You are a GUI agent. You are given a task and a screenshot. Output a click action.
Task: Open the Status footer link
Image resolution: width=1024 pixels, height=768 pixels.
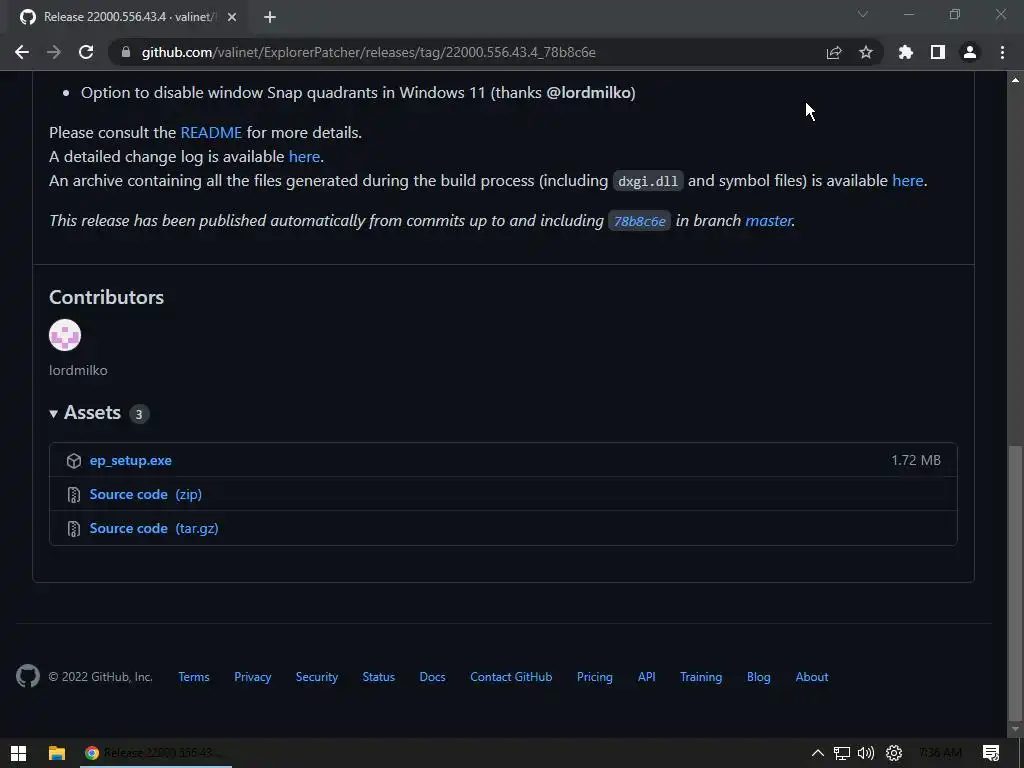click(379, 677)
